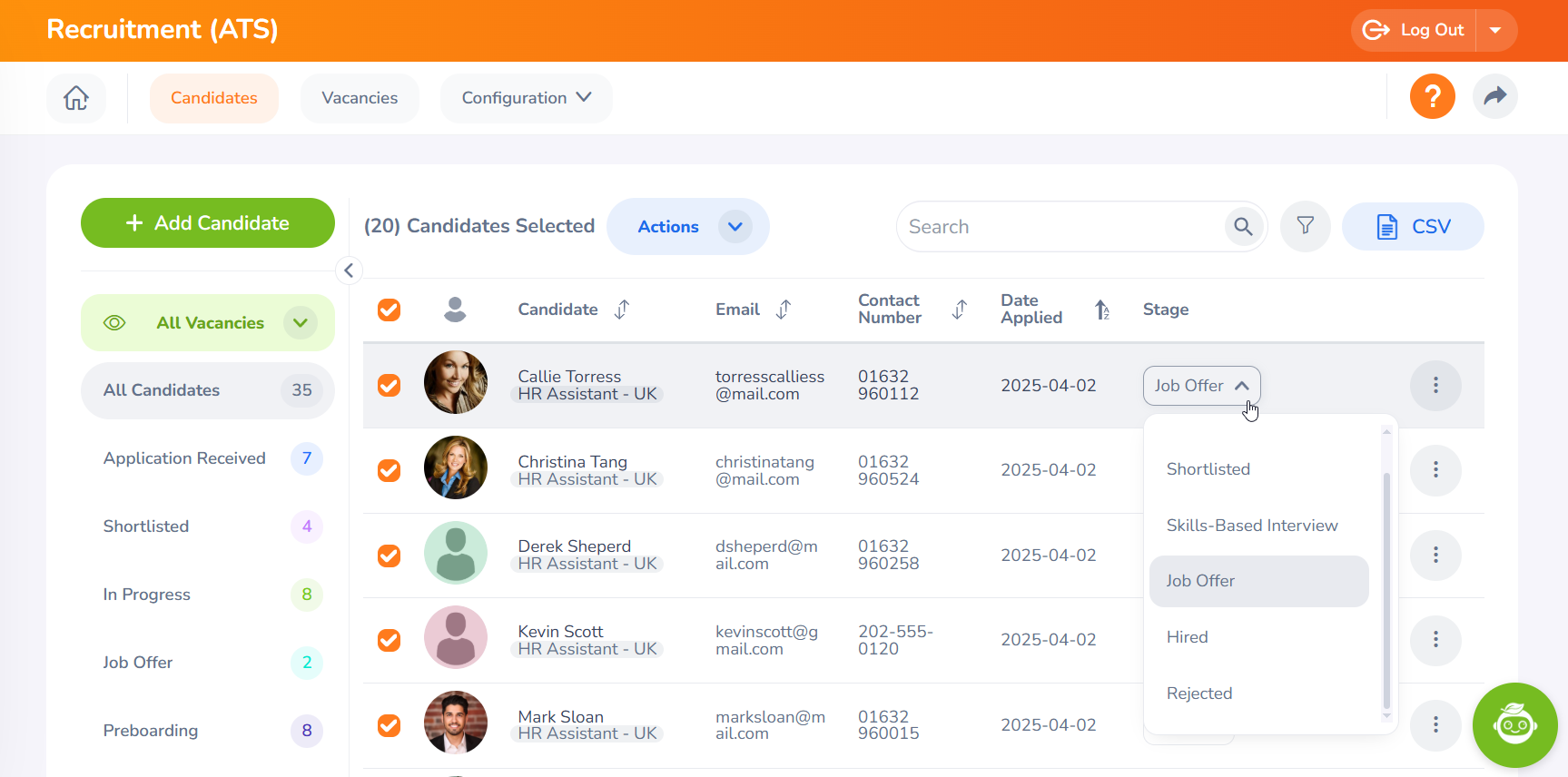This screenshot has height=777, width=1568.
Task: Open the filter funnel icon
Action: 1305,227
